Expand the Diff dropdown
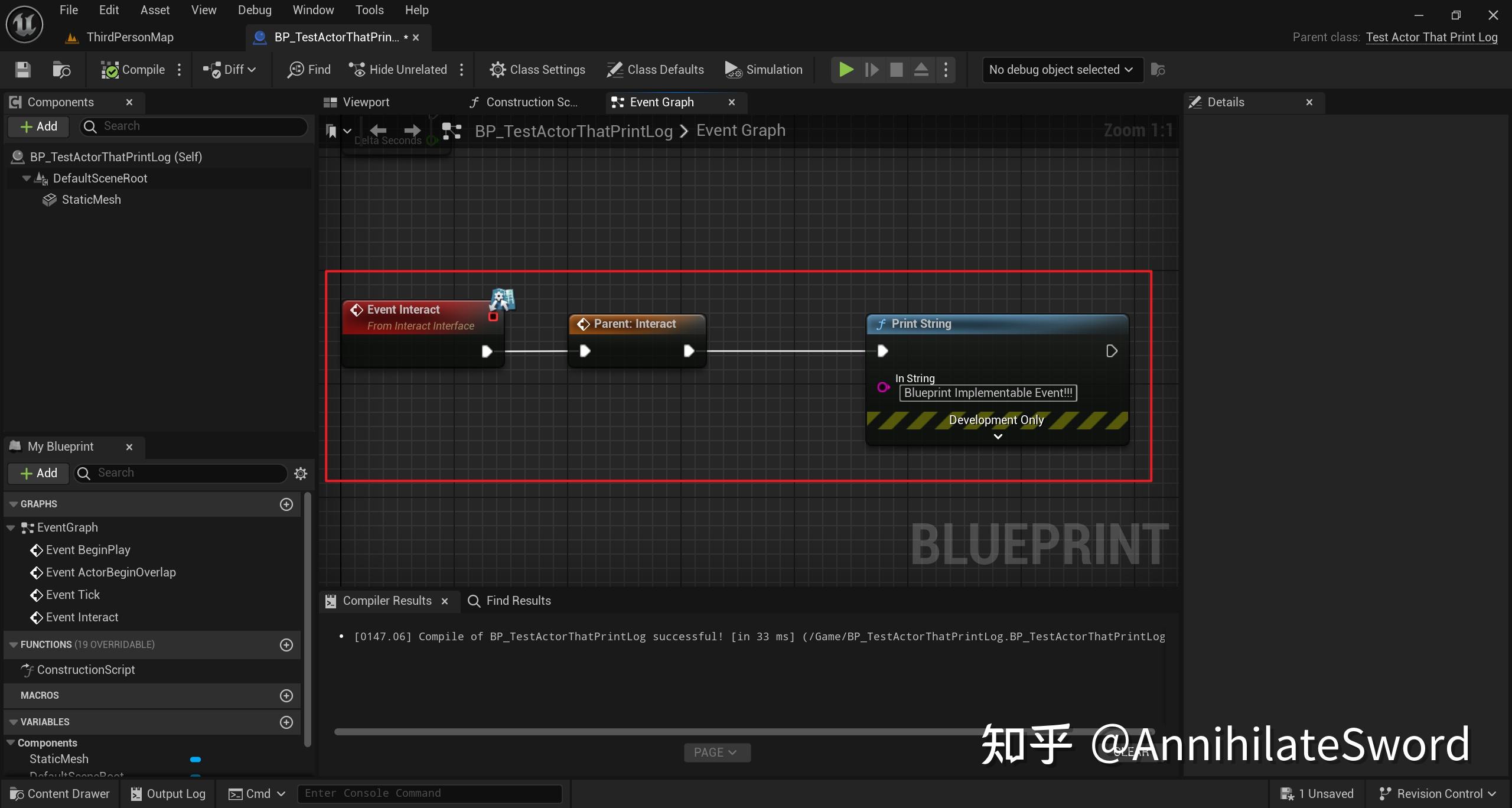The width and height of the screenshot is (1512, 808). (230, 70)
